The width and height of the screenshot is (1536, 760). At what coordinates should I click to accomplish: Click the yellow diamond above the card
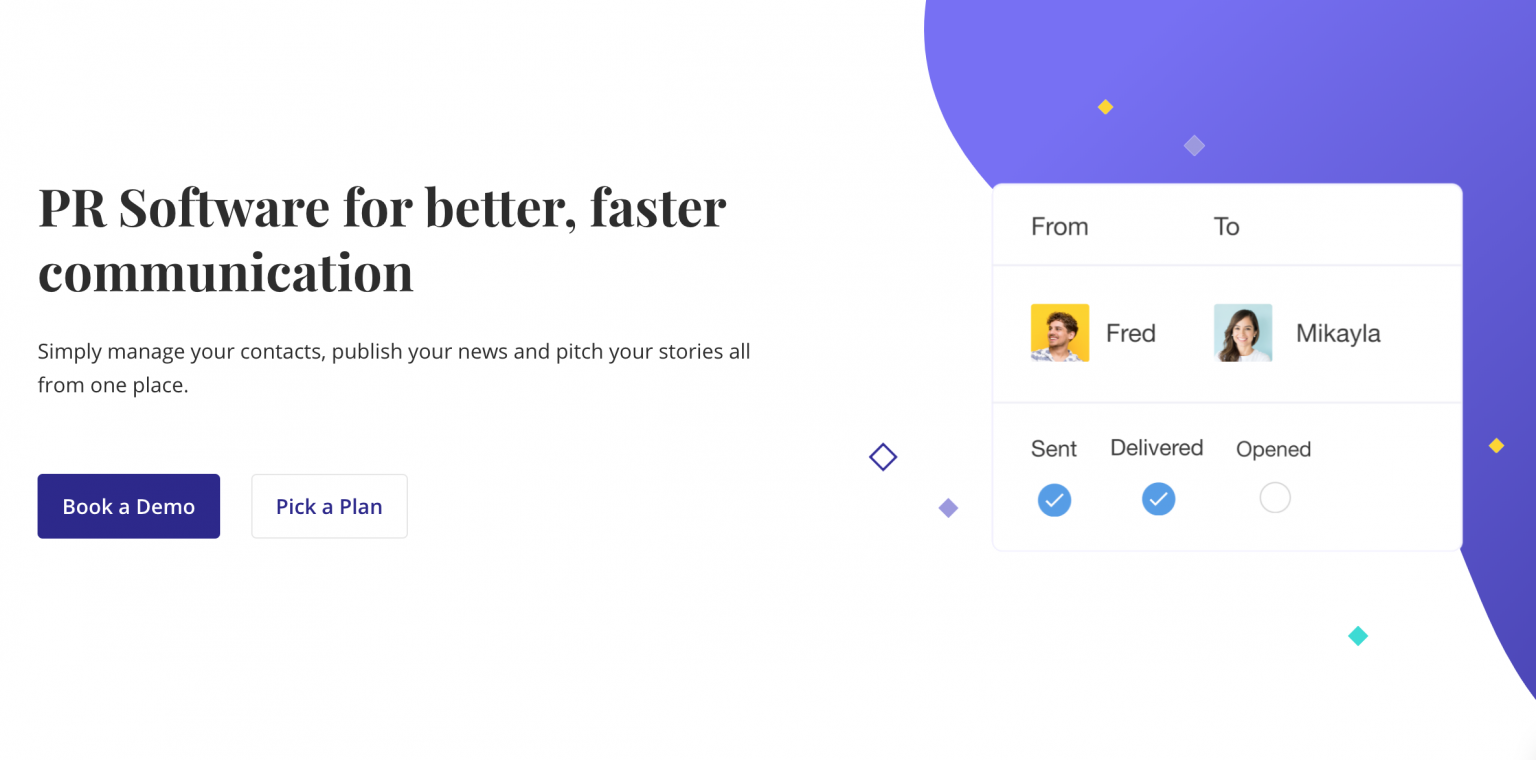click(1105, 107)
